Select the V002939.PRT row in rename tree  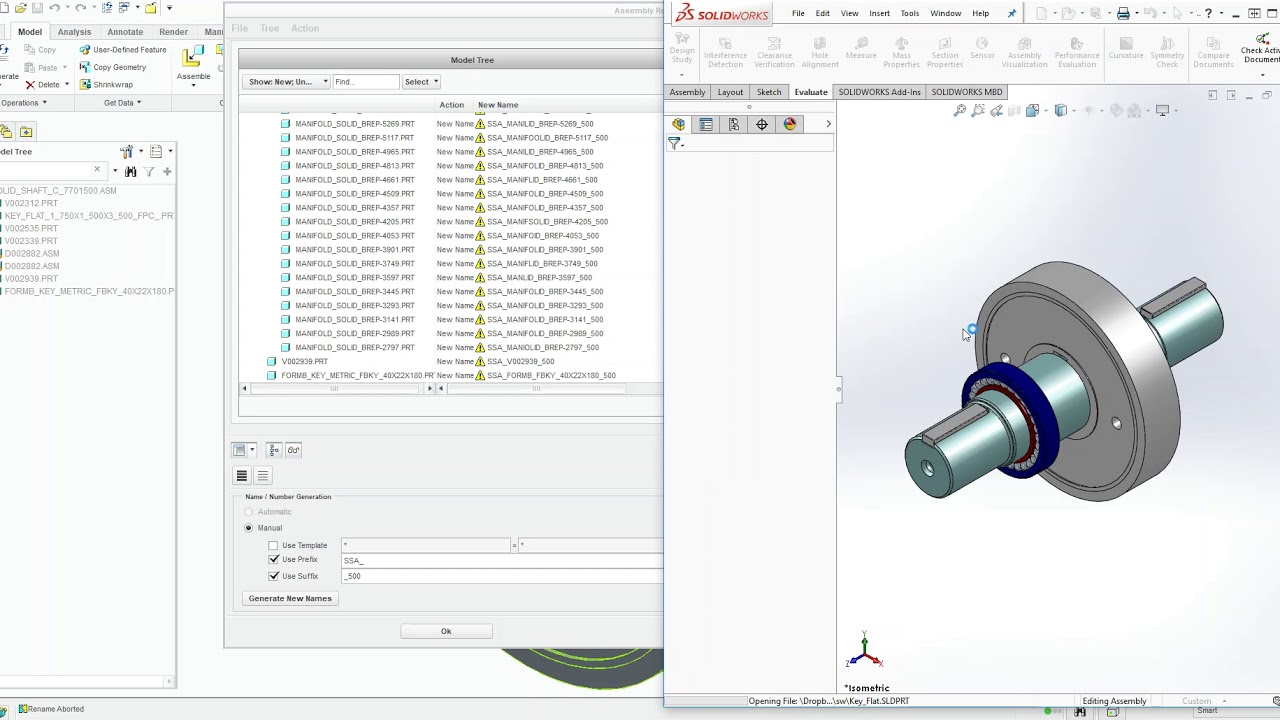(x=448, y=361)
